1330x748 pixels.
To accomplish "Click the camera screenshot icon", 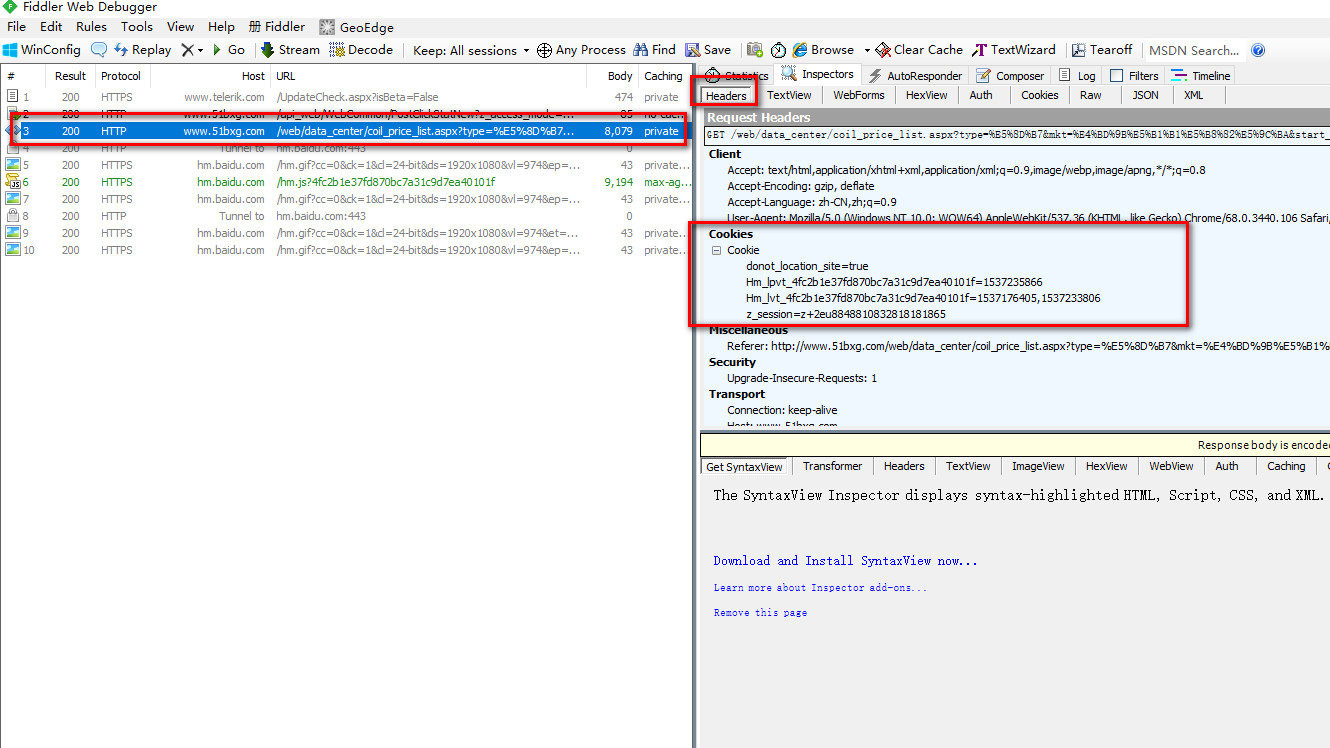I will click(755, 50).
